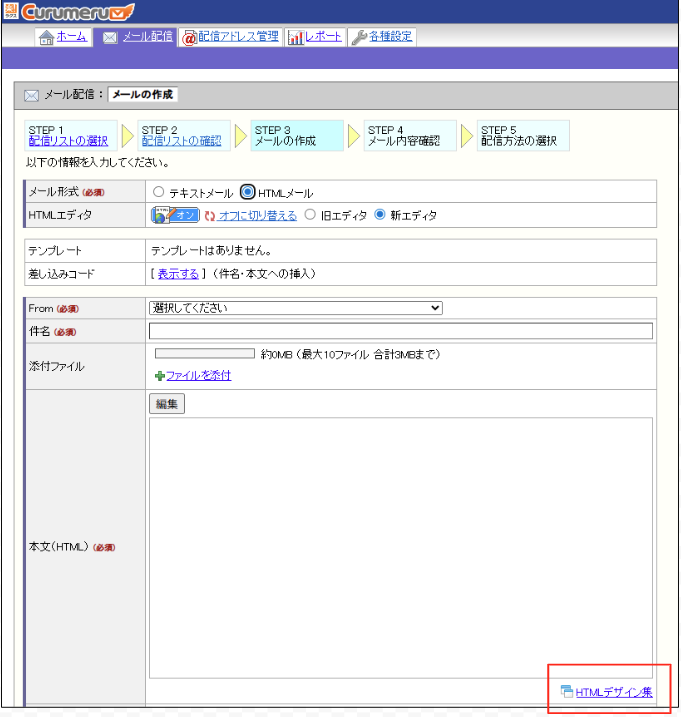The image size is (681, 717).
Task: Click the @ icon for 配信アドレス管理
Action: [x=189, y=37]
